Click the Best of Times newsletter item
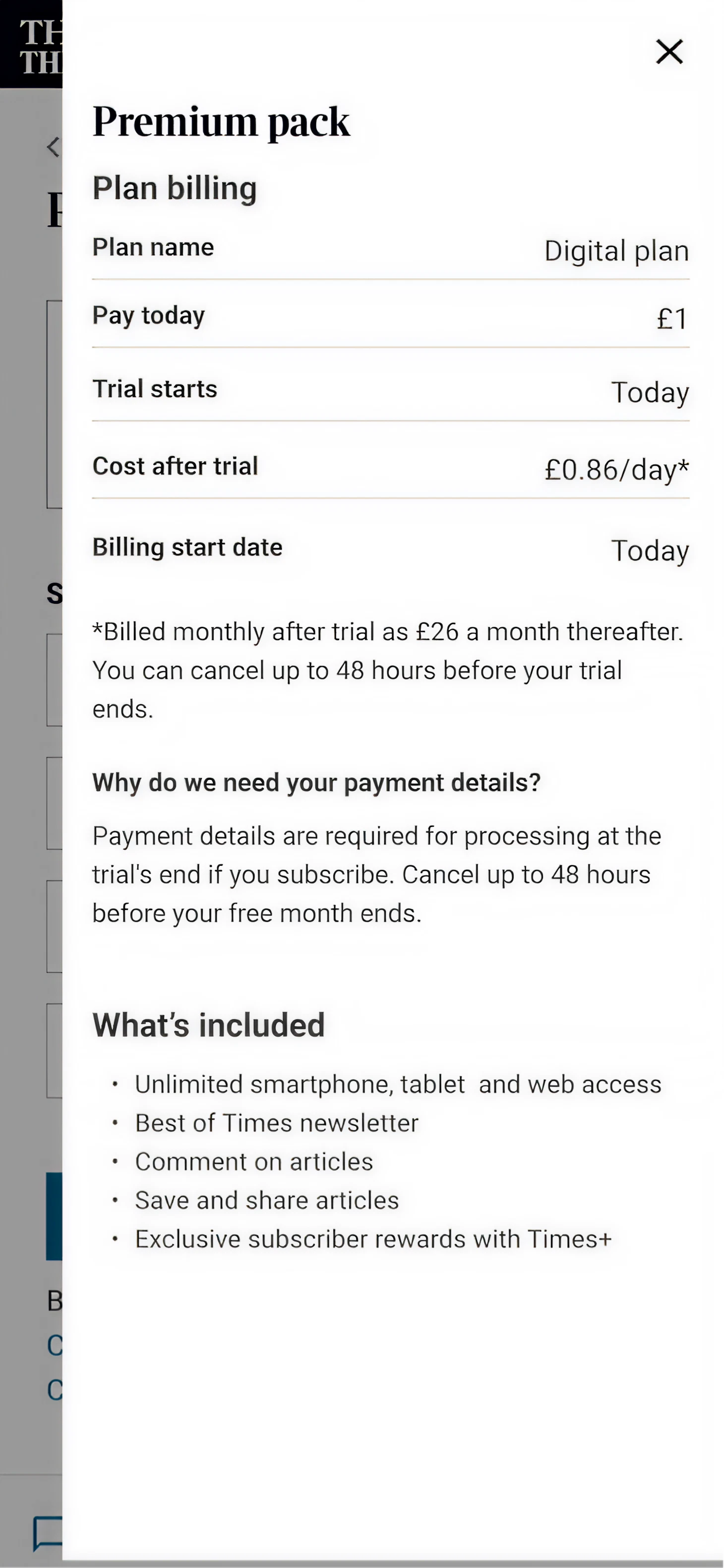This screenshot has height=1568, width=724. click(x=277, y=1123)
